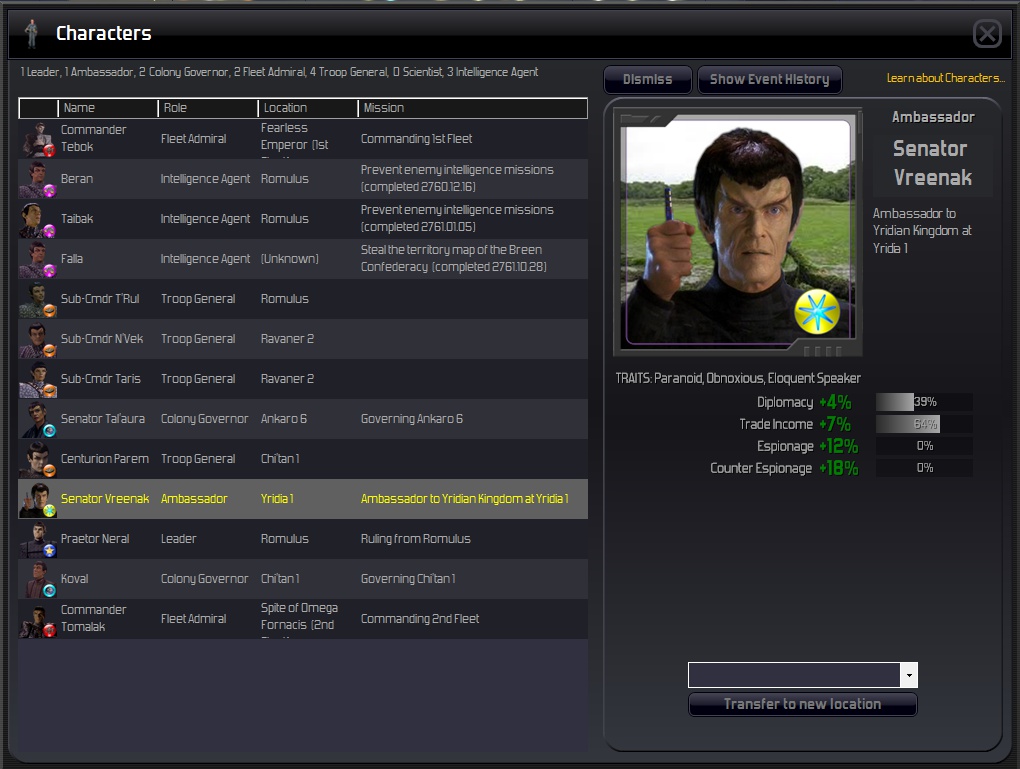Screen dimensions: 1020x769
Task: Select Sub-Cmdr N'Vek name
Action: tap(102, 339)
